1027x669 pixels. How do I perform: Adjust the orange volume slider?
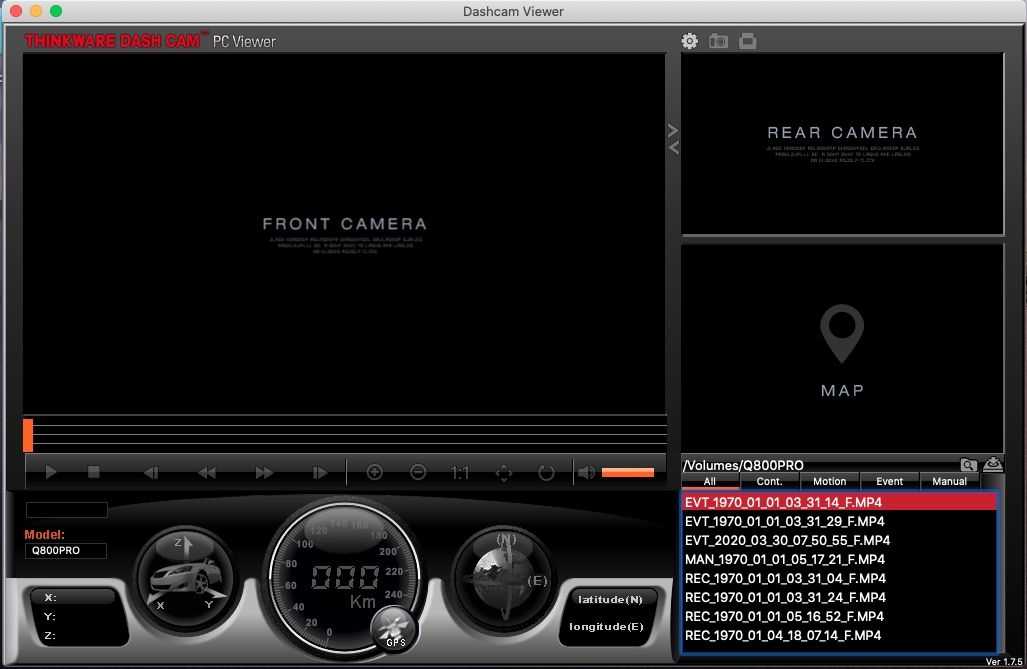[x=627, y=472]
